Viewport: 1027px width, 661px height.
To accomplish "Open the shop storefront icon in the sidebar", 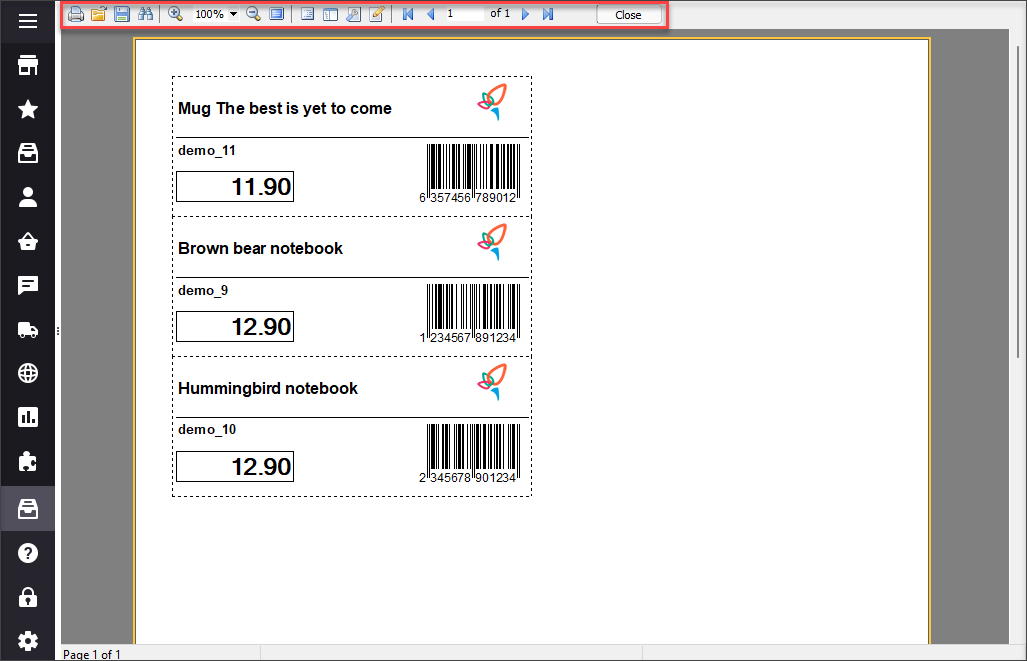I will pos(28,66).
